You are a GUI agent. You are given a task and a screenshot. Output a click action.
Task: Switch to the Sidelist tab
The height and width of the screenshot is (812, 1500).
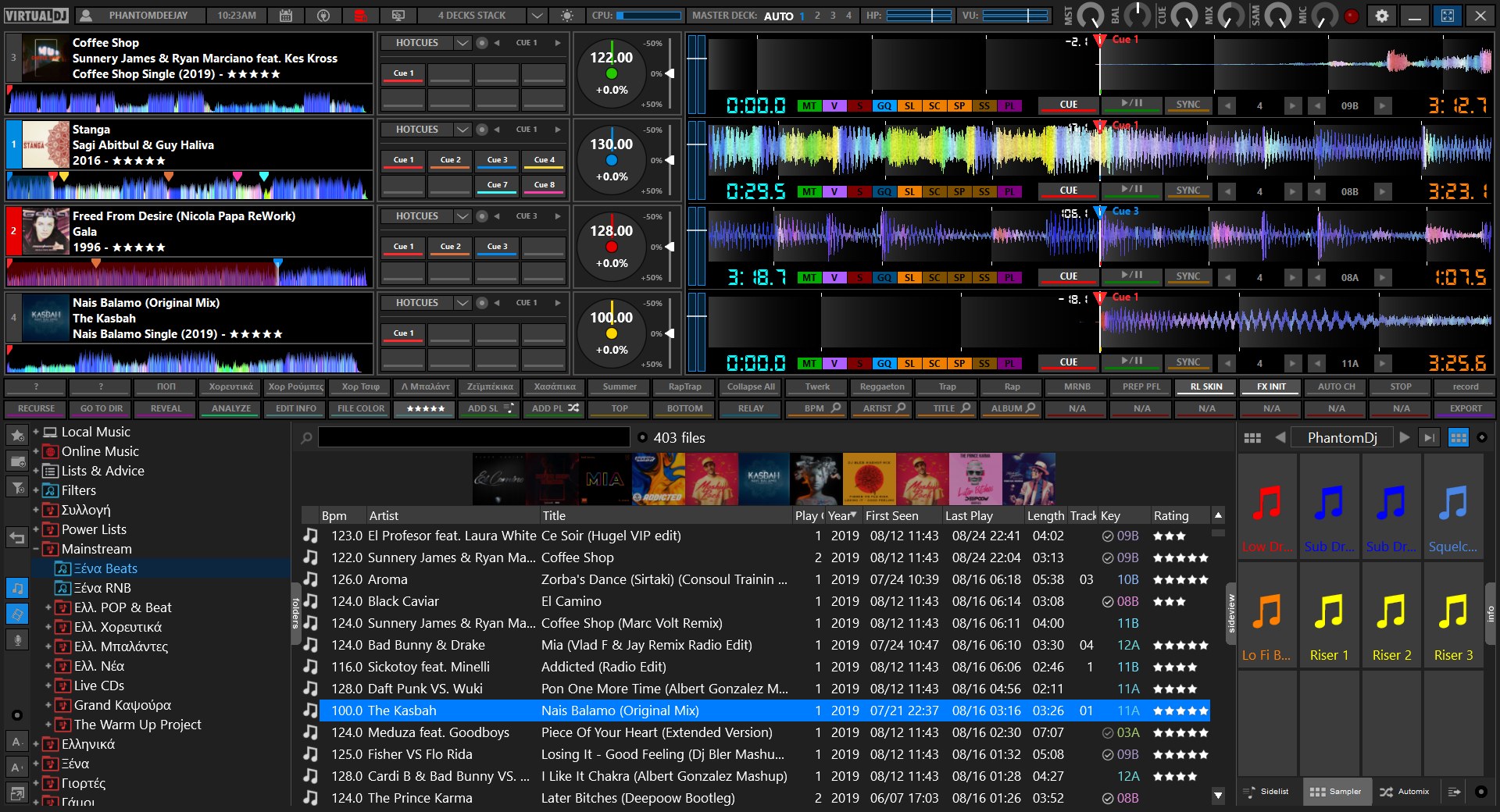1266,792
